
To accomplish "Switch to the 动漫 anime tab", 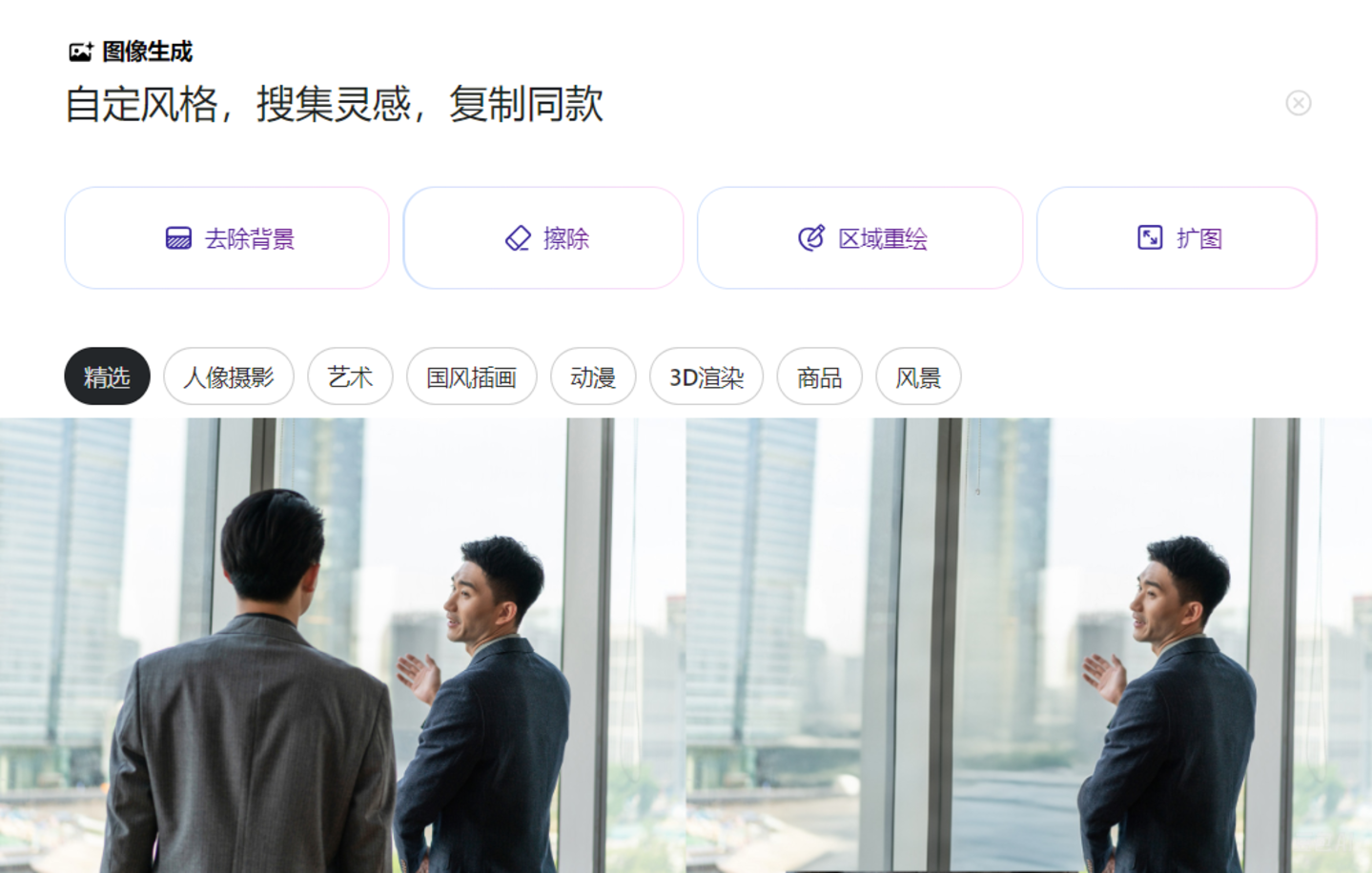I will (593, 376).
